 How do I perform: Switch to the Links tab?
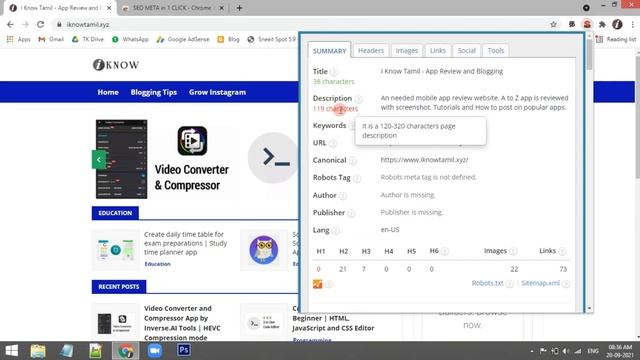tap(438, 51)
